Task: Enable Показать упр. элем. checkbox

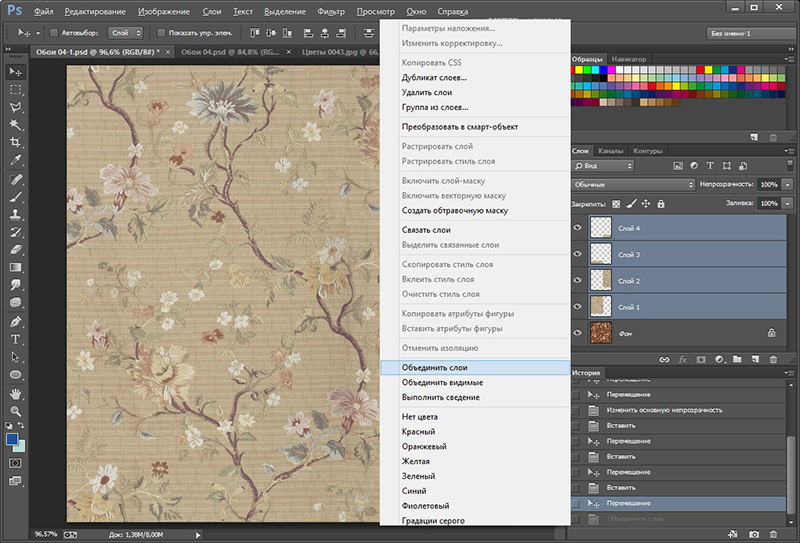Action: [161, 33]
